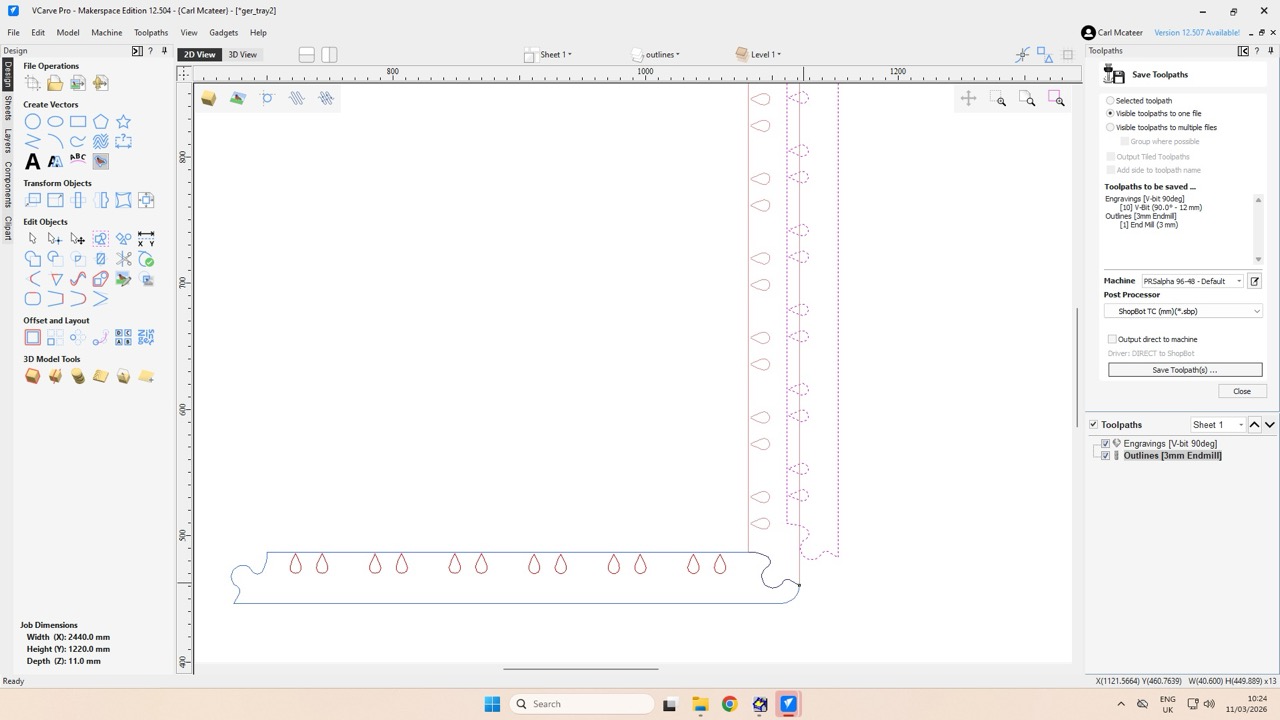The image size is (1280, 720).
Task: Open the Model menu
Action: (x=68, y=33)
